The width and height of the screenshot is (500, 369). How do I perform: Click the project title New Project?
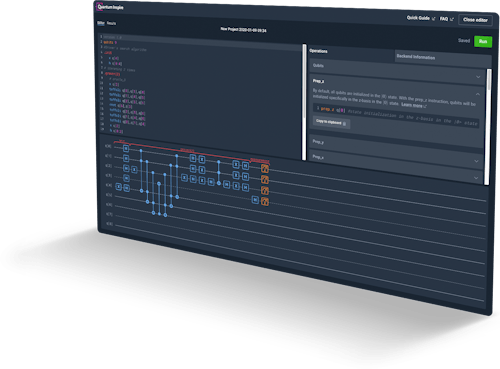click(x=243, y=30)
